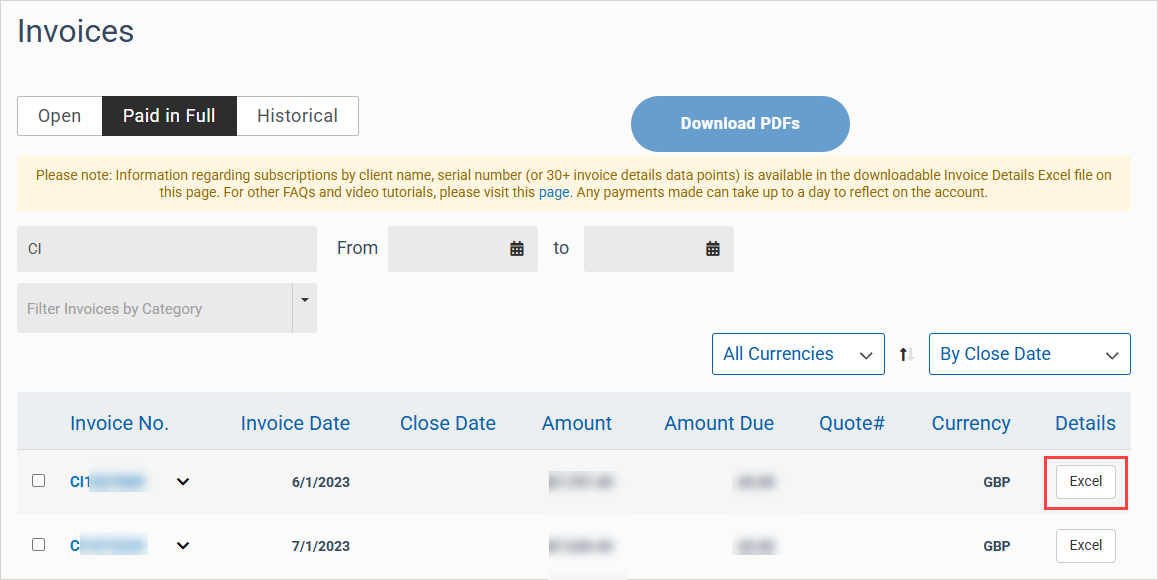This screenshot has width=1158, height=580.
Task: Expand the second invoice row chevron
Action: (x=183, y=546)
